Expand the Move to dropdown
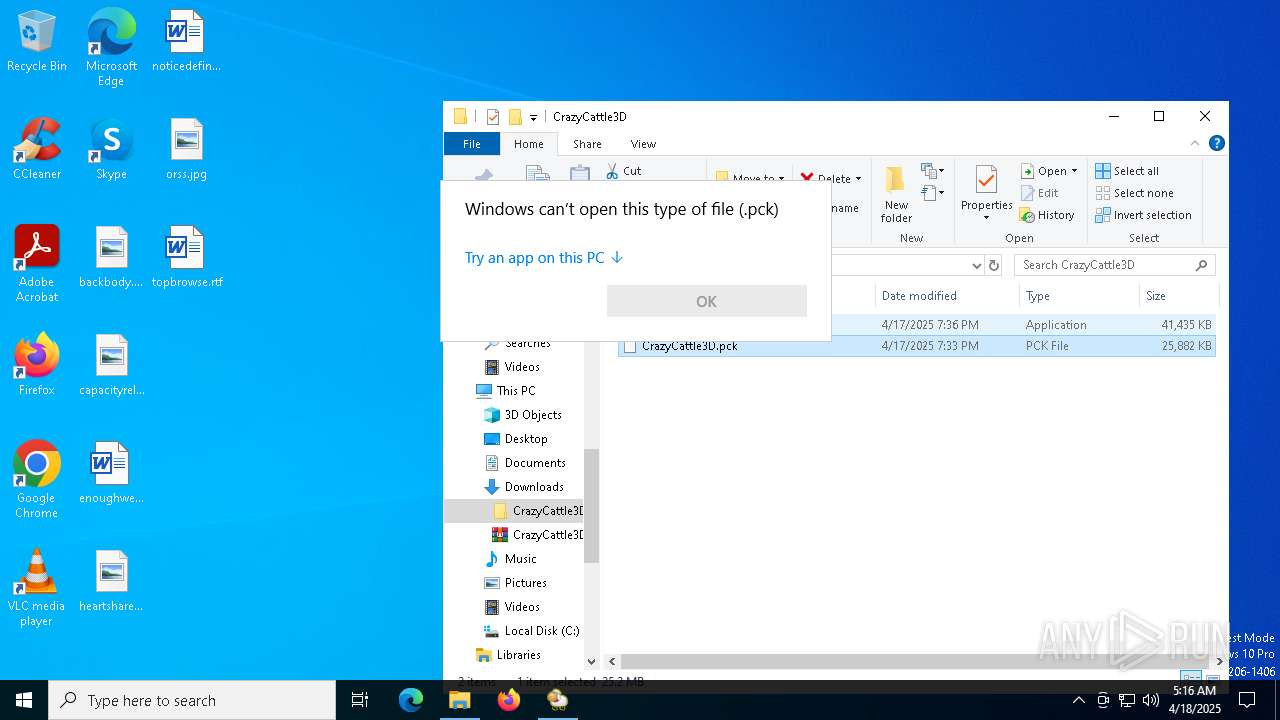1280x720 pixels. (781, 179)
